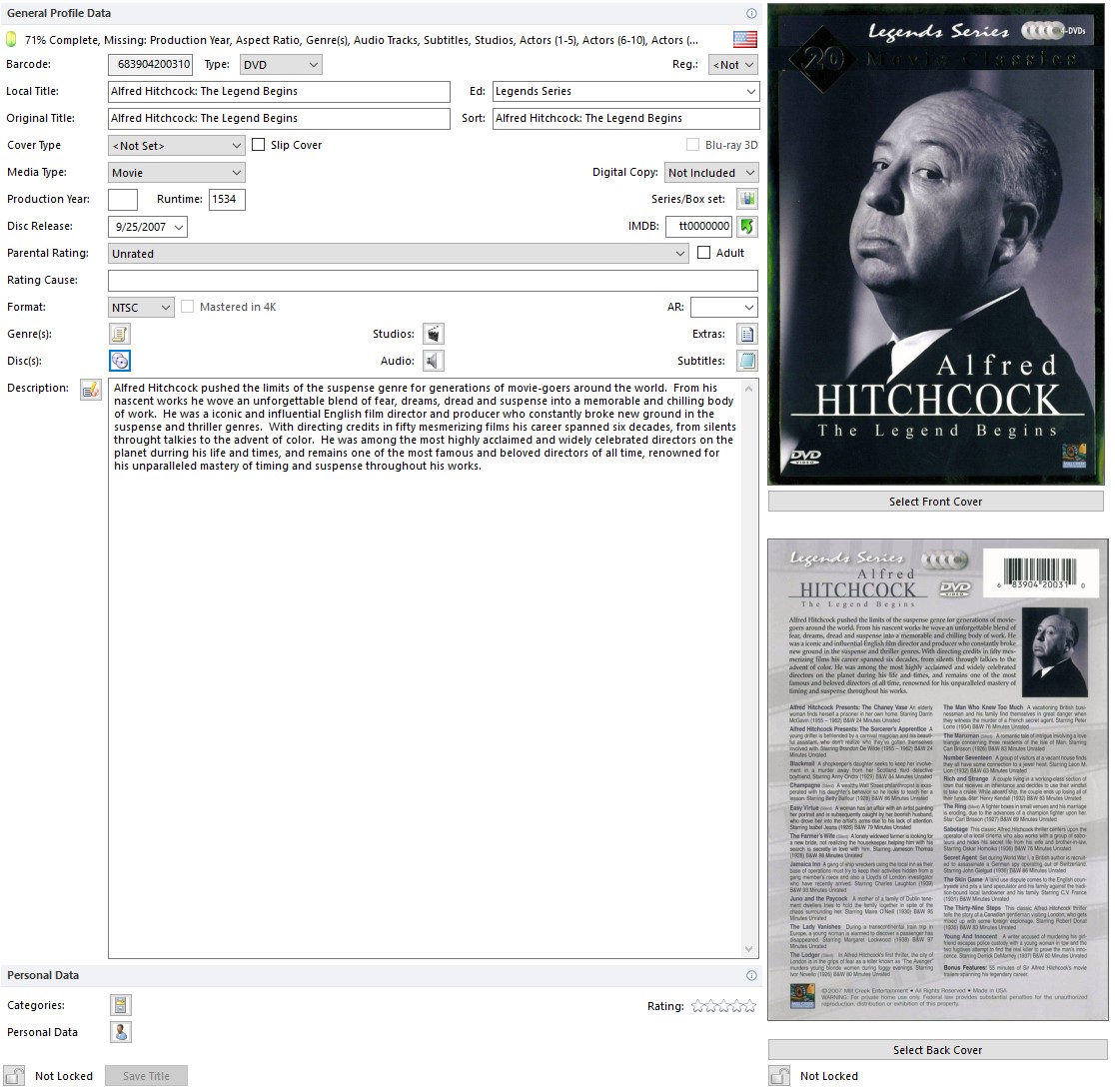Open the Genre(s) editor icon
Viewport: 1115px width, 1092px height.
point(120,334)
